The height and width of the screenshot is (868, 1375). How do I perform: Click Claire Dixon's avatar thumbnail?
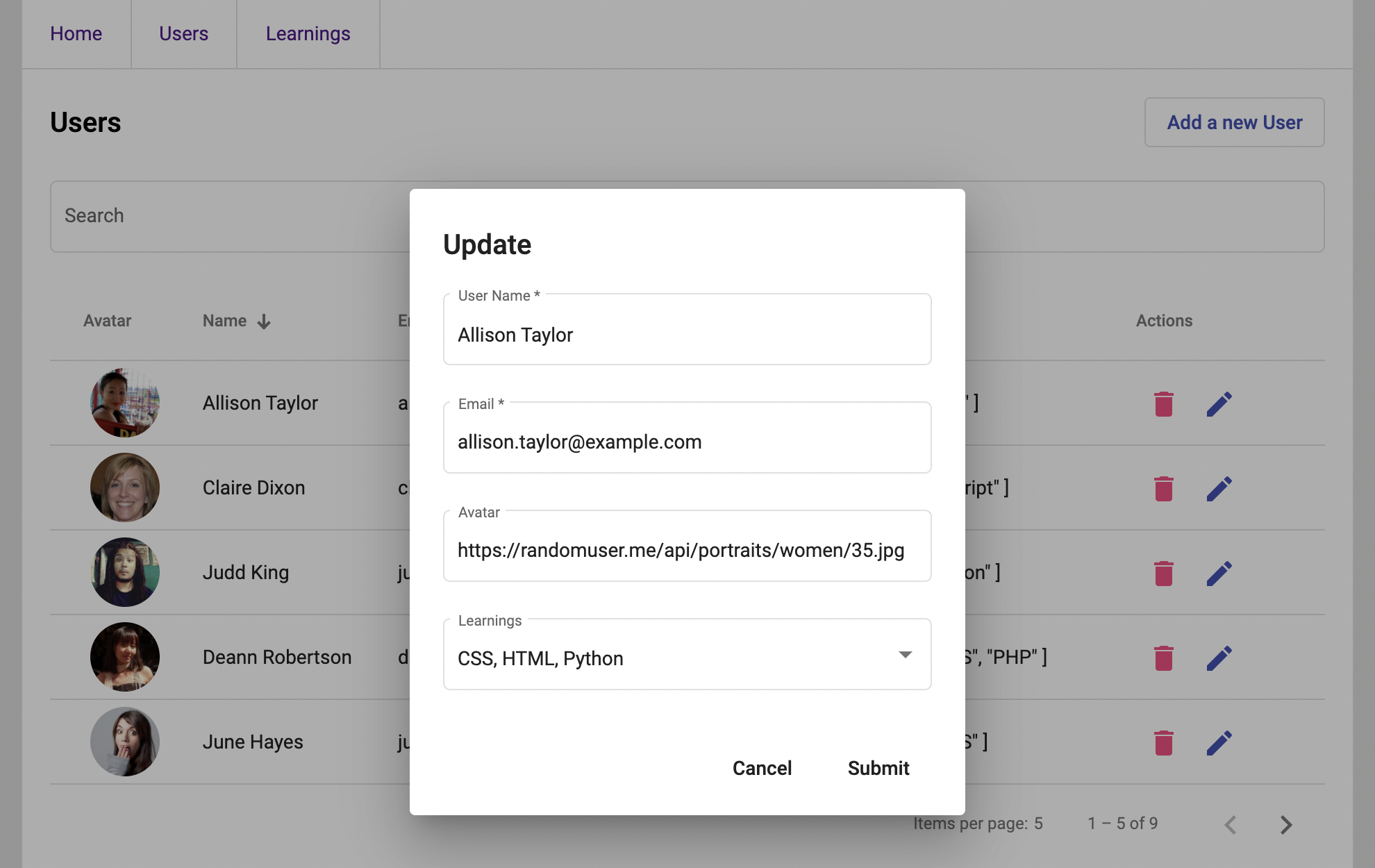[x=125, y=487]
